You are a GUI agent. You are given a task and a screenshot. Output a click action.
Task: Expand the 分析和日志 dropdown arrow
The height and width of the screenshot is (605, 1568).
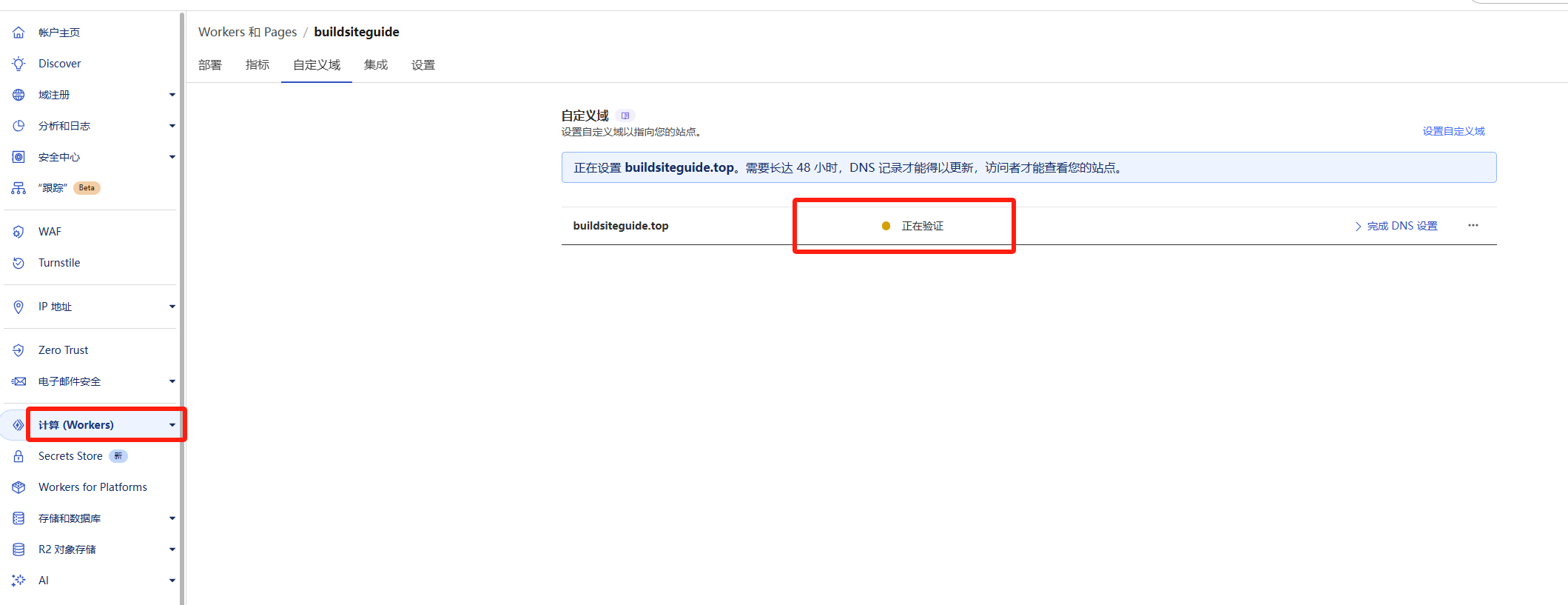[x=172, y=126]
